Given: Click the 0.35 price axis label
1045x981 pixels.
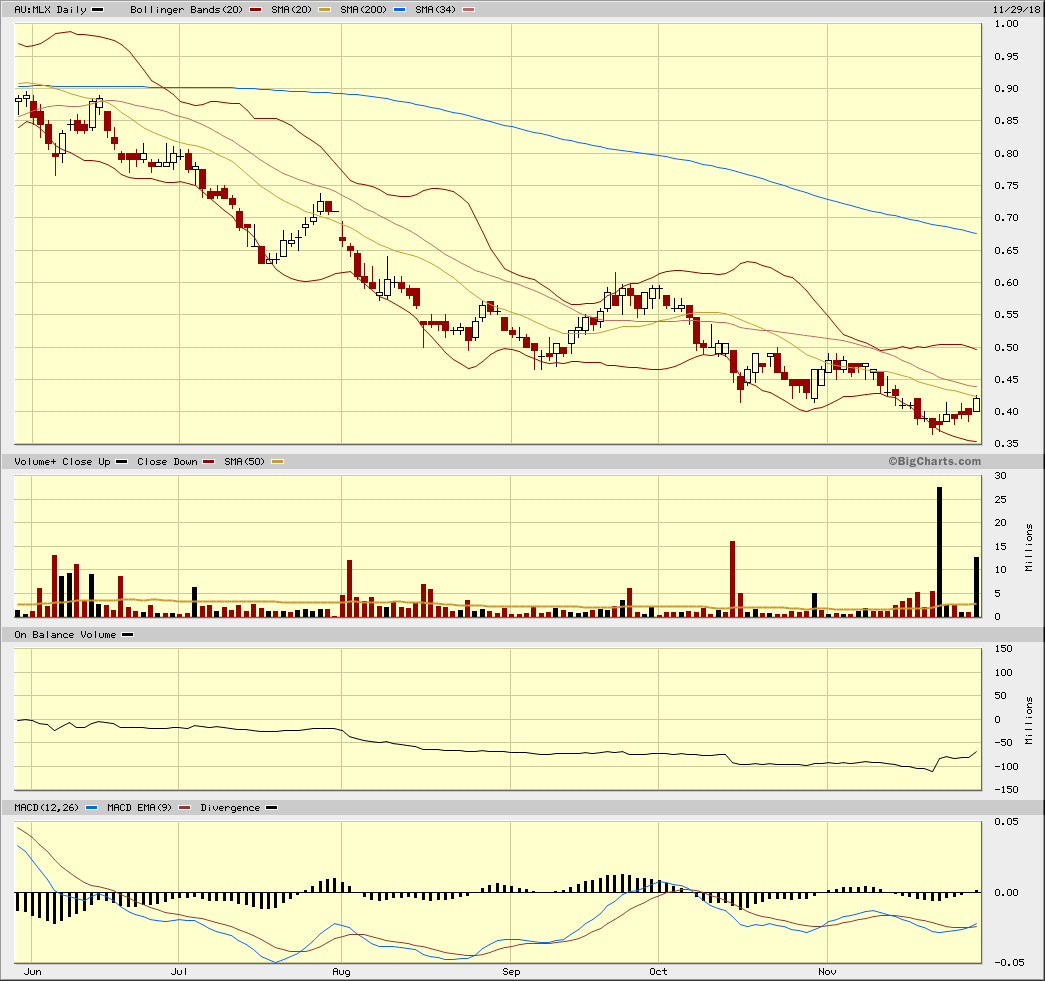Looking at the screenshot, I should click(x=1006, y=444).
